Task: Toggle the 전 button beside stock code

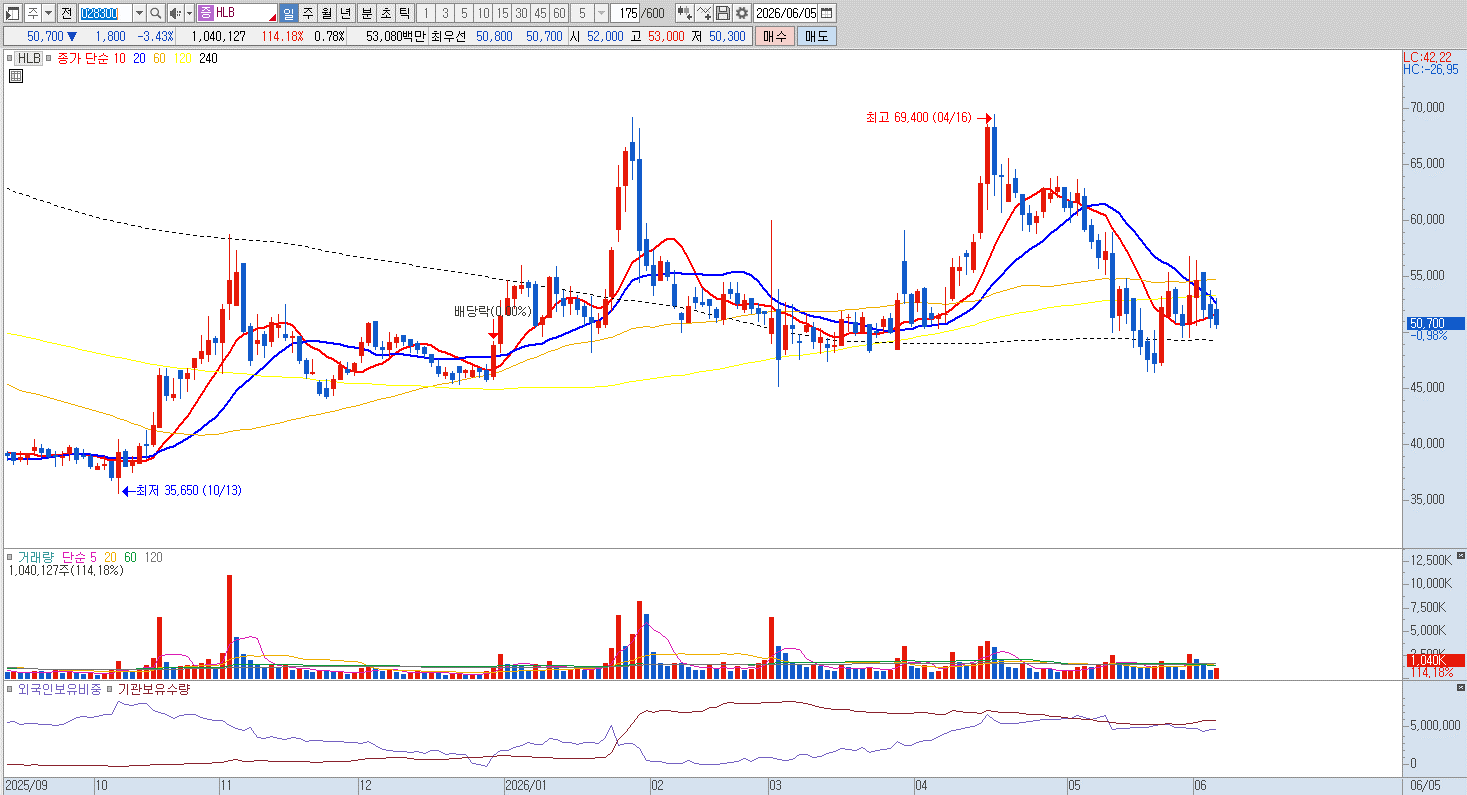Action: (x=66, y=13)
